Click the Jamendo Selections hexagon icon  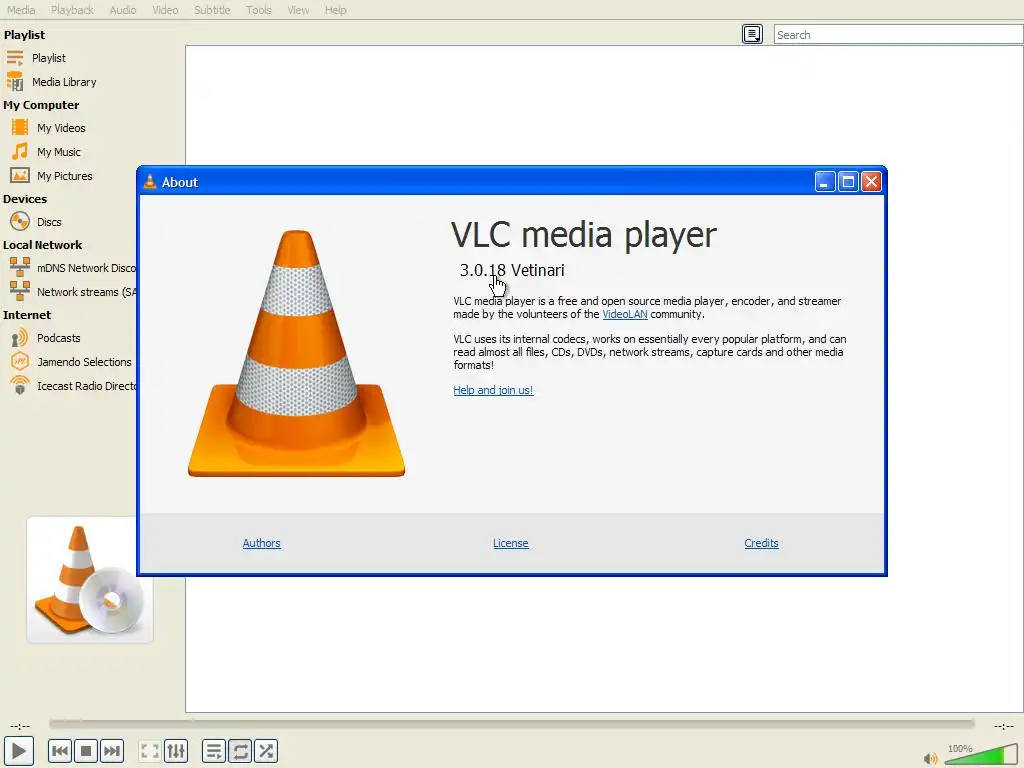(20, 362)
